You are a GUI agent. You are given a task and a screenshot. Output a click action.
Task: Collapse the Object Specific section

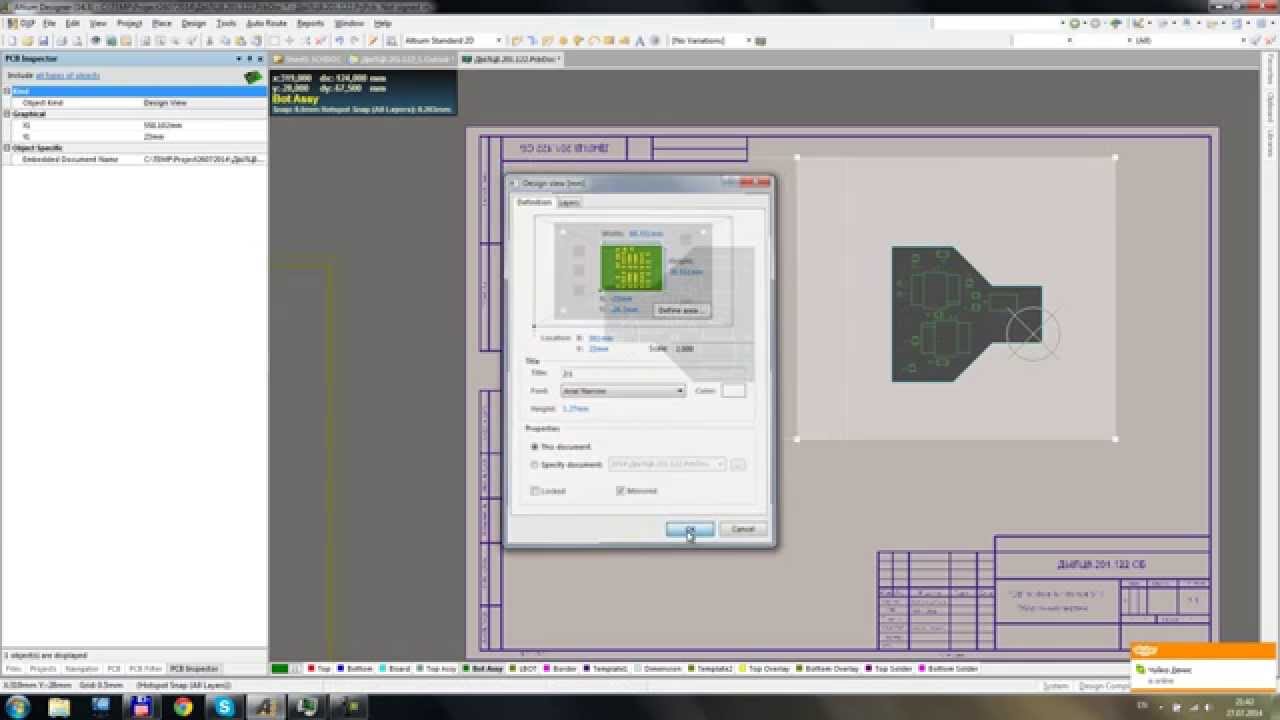coord(6,148)
